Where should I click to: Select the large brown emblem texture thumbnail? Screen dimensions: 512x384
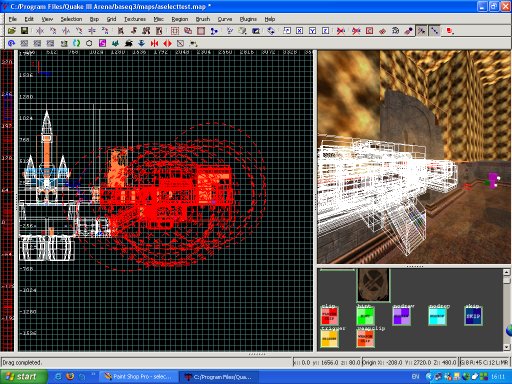[373, 285]
